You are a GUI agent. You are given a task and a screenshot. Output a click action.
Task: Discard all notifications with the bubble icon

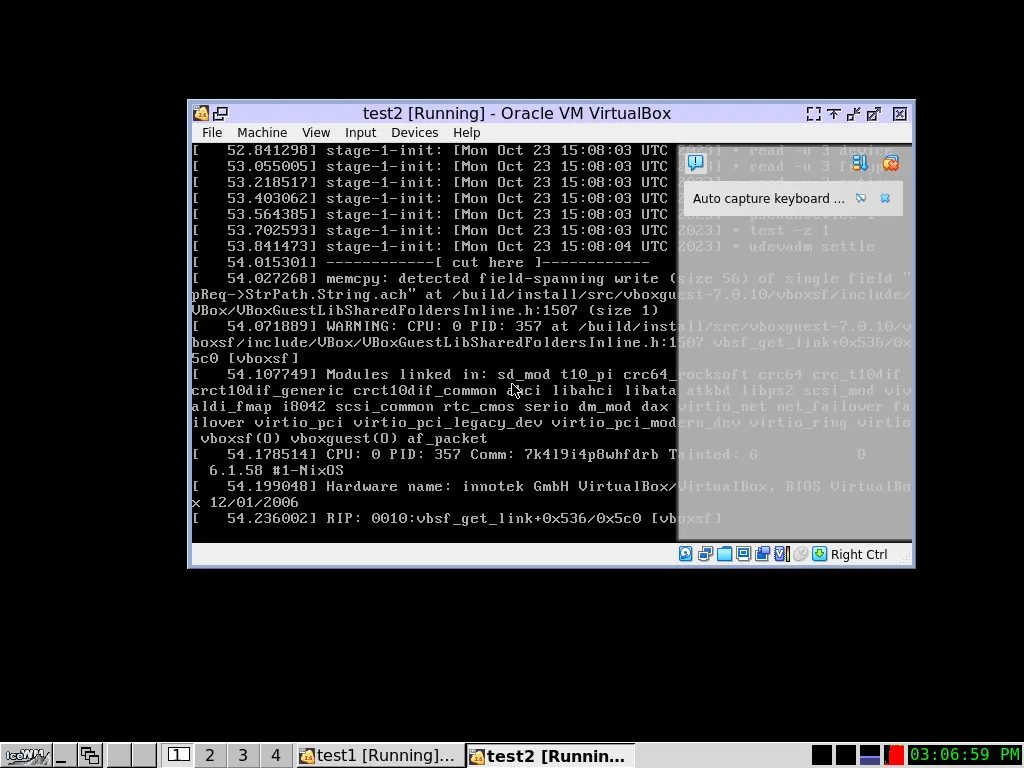pos(890,164)
